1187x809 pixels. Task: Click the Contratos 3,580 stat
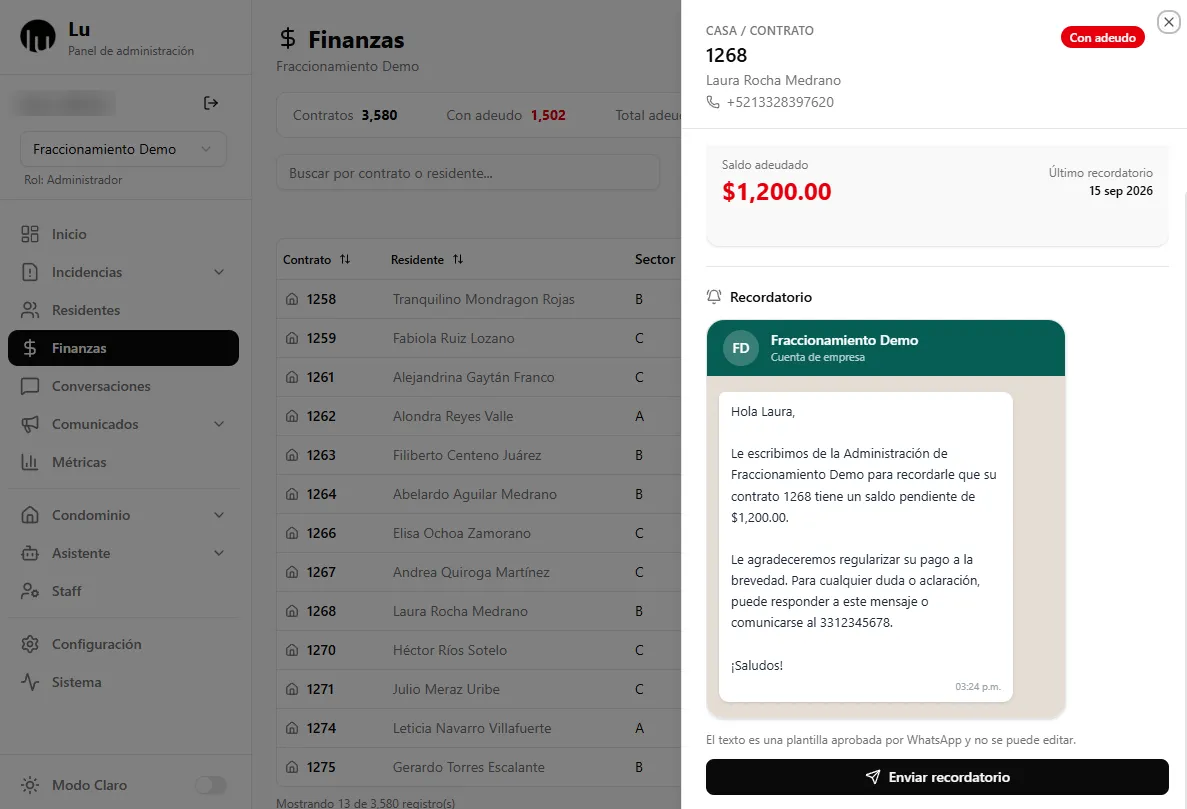[x=345, y=115]
